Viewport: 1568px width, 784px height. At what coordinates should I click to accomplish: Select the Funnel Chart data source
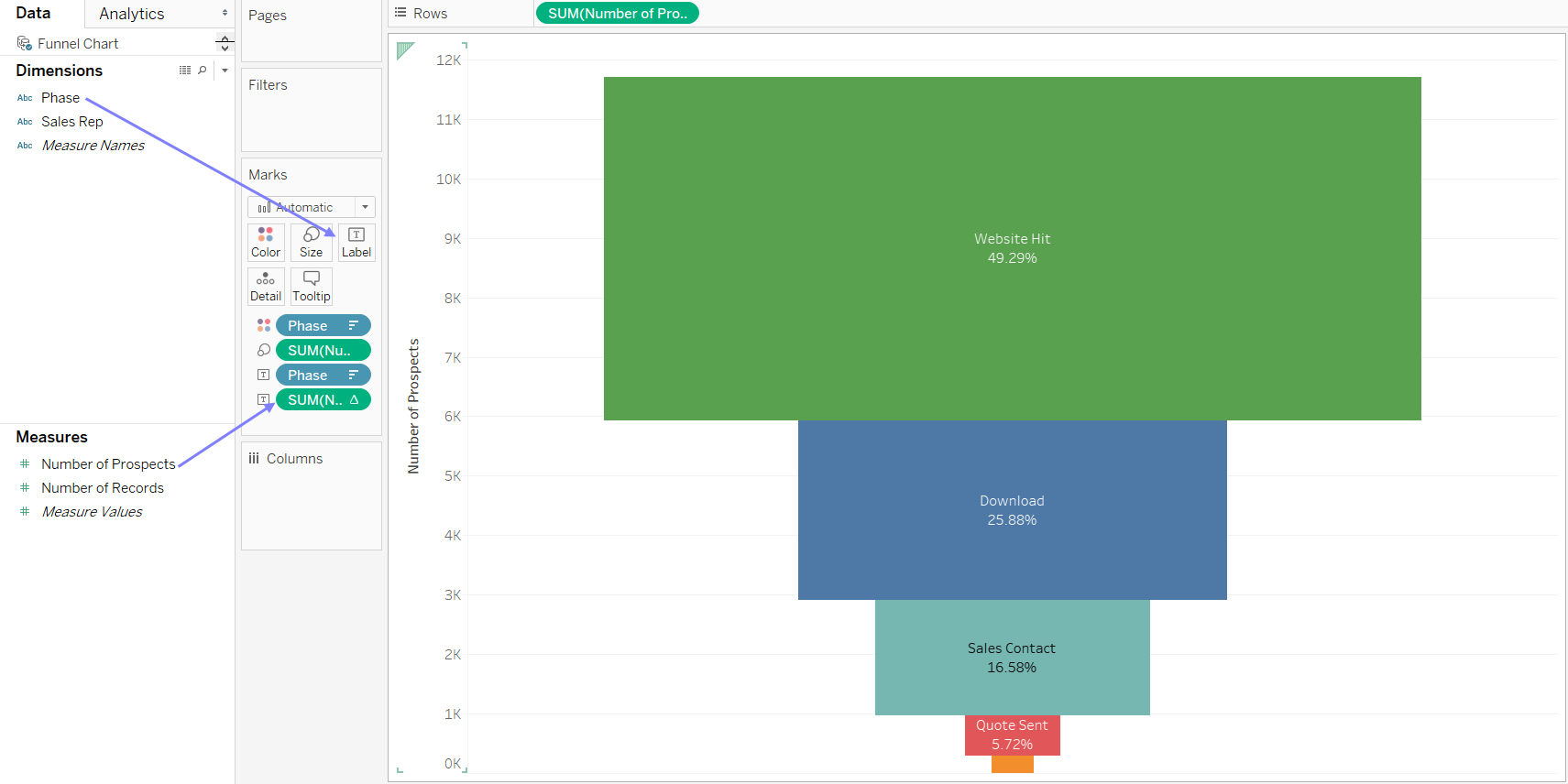coord(78,43)
